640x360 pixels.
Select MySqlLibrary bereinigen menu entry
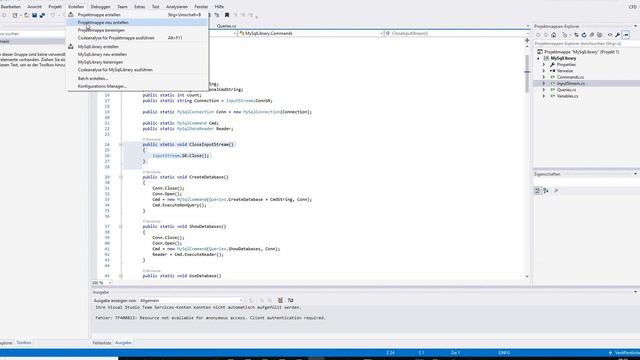coord(138,62)
